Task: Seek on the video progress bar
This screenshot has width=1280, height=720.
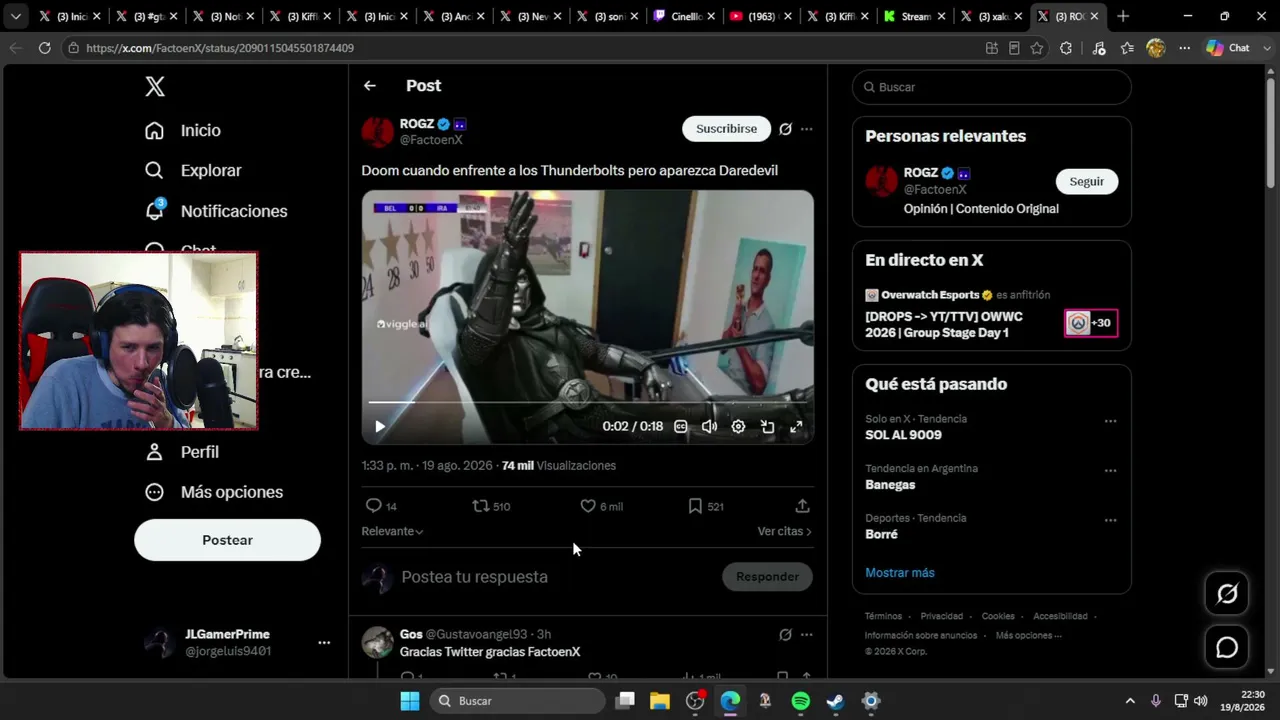Action: 588,402
